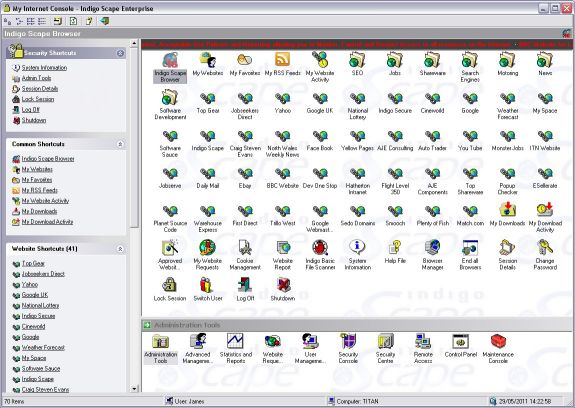Viewport: 575px width, 408px height.
Task: Click My Download Activity sidebar link
Action: [47, 222]
